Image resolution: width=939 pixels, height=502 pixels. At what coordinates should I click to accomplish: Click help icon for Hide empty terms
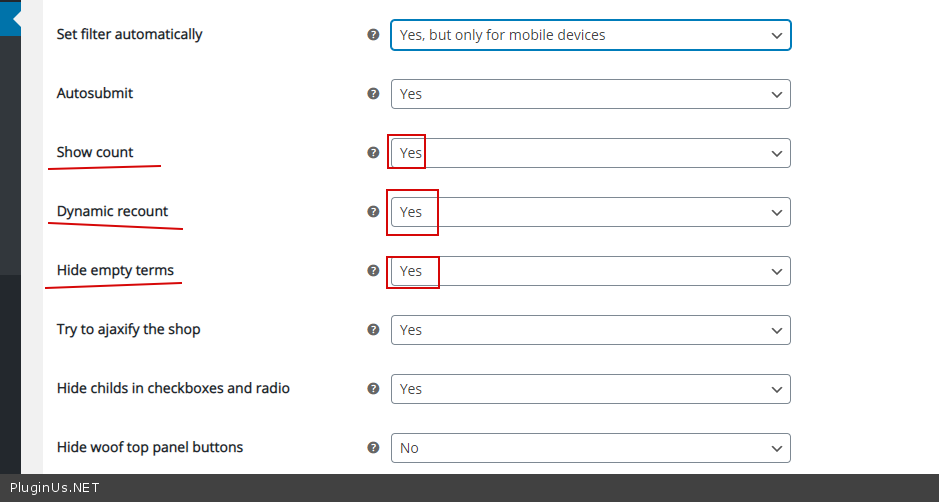pos(373,270)
